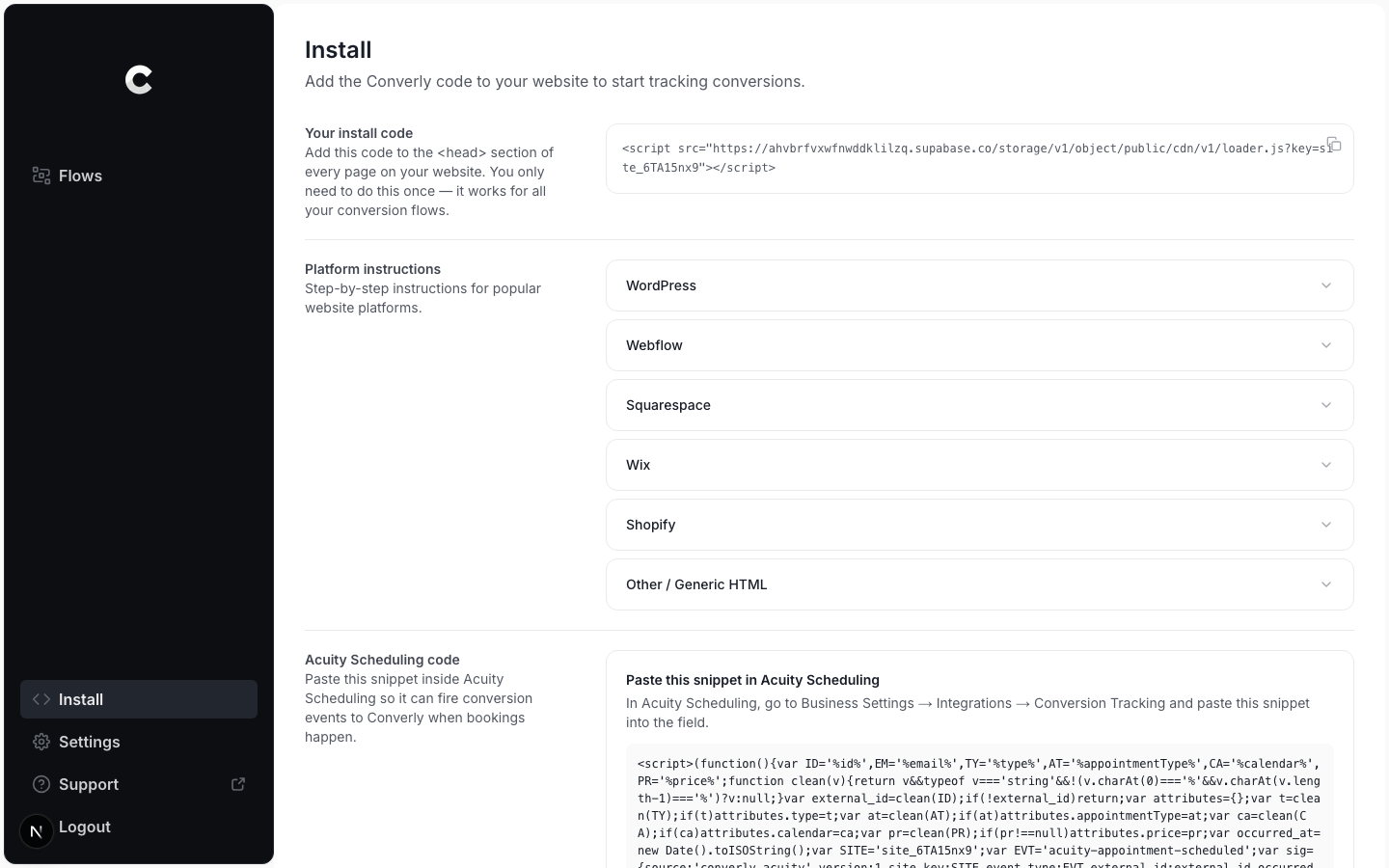
Task: Click the round N avatar badge
Action: [x=37, y=830]
